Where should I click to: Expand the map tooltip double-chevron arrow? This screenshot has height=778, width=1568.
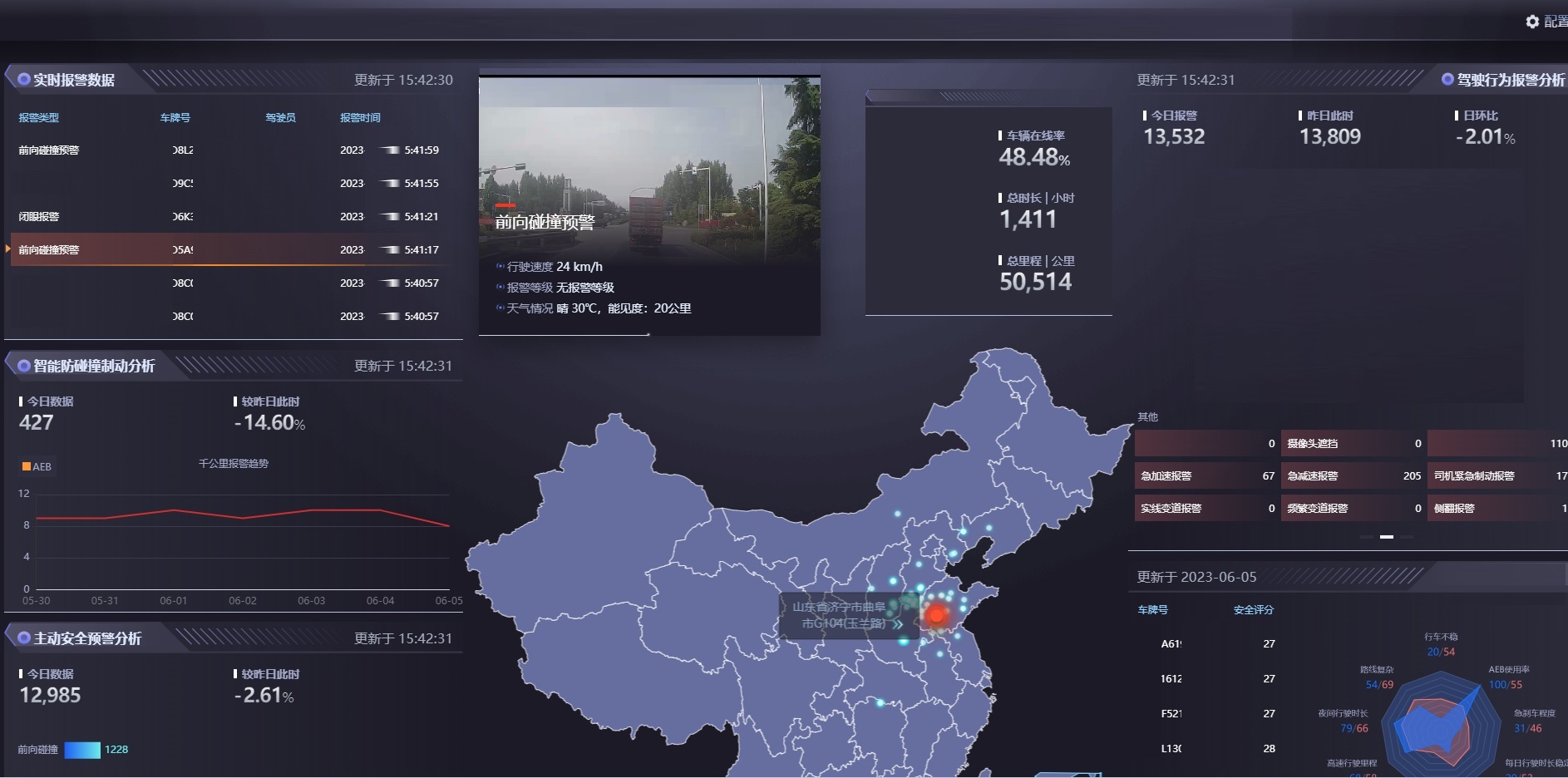pos(898,623)
